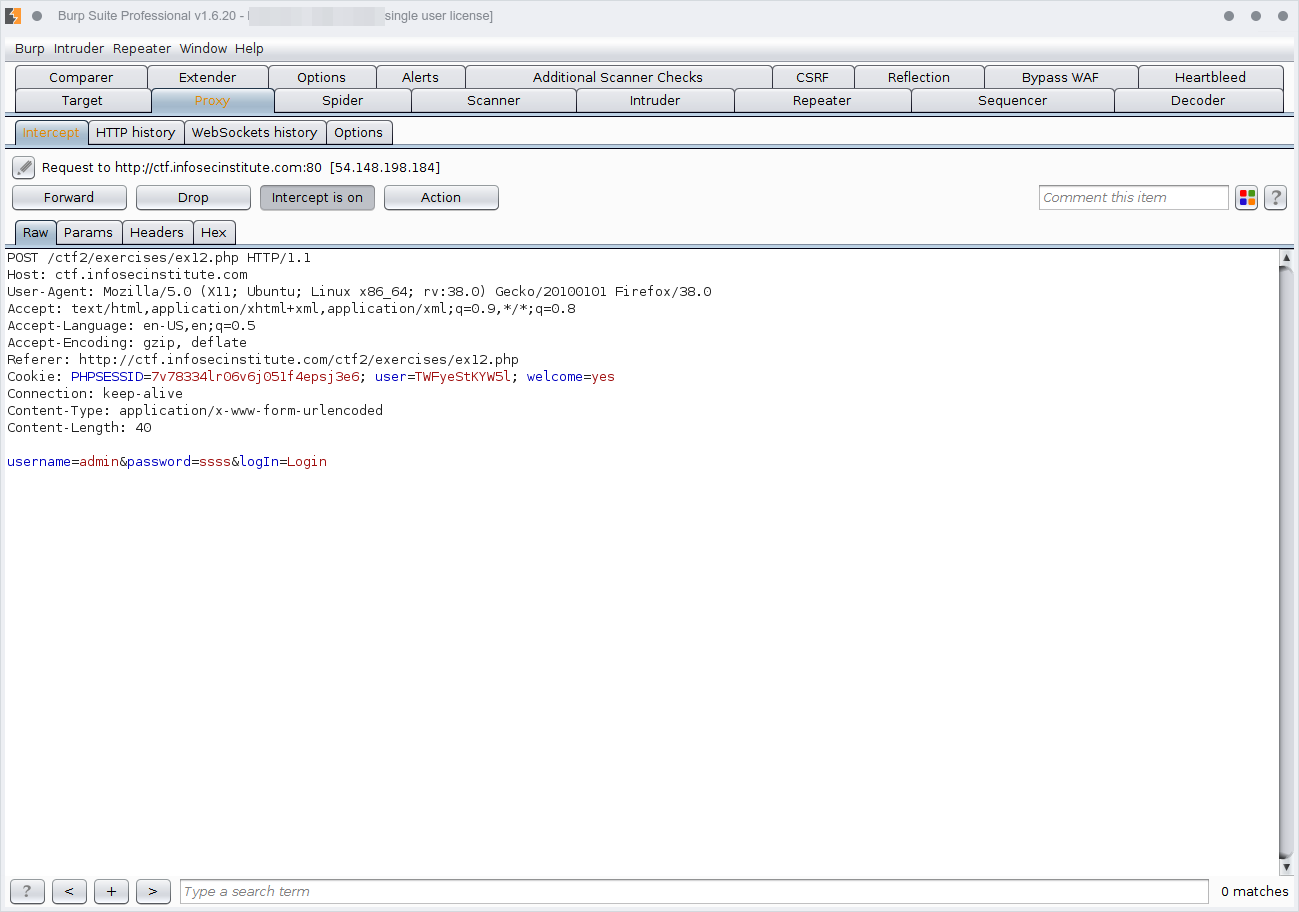
Task: Open the Intruder menu in menu bar
Action: 79,48
